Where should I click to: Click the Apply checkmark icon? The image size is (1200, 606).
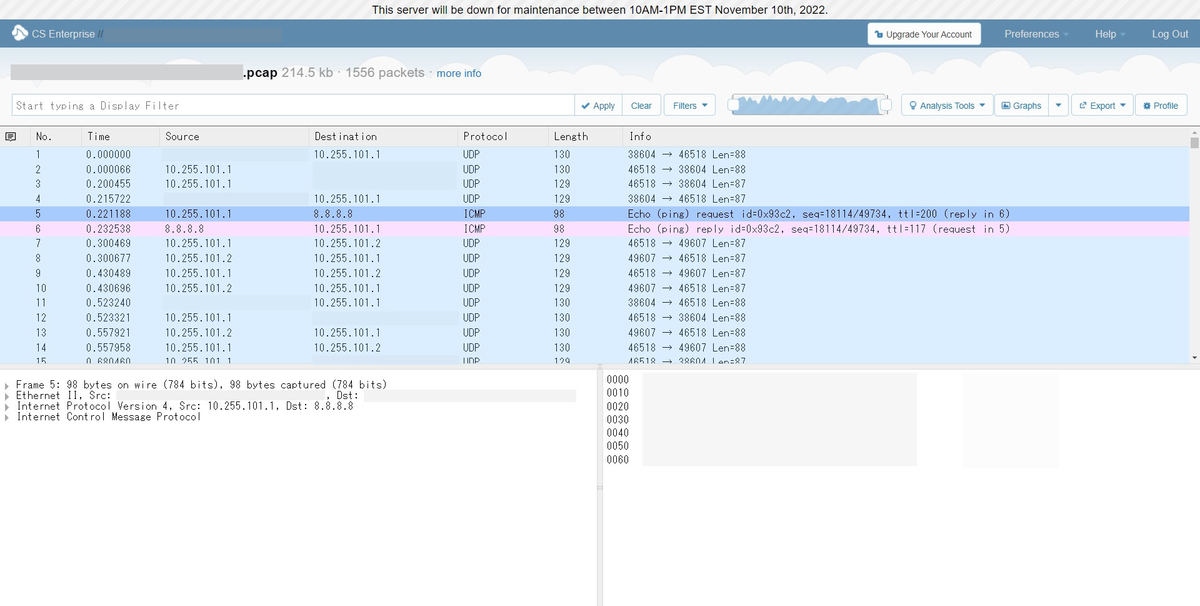click(586, 104)
